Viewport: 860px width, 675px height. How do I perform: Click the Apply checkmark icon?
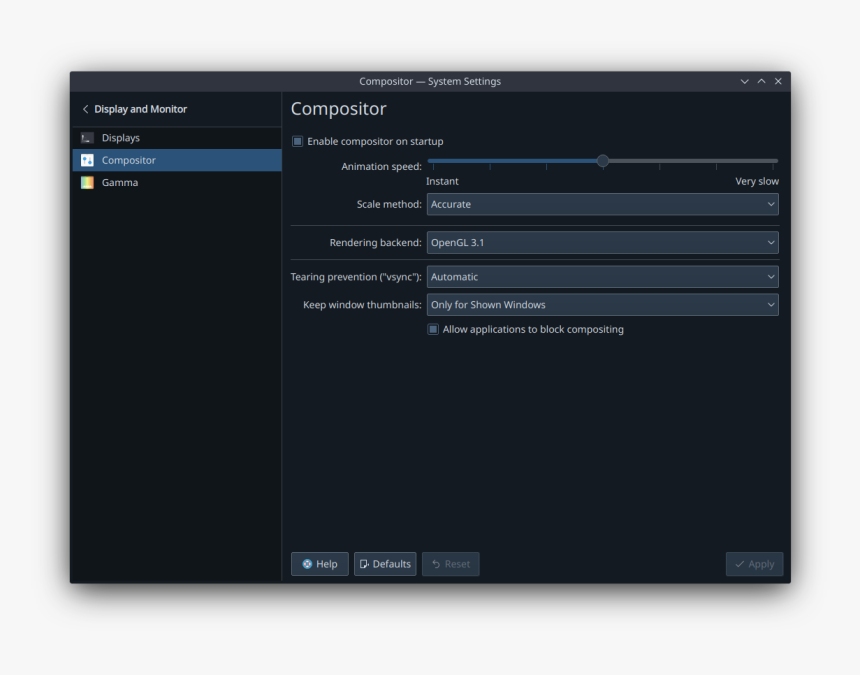click(x=739, y=564)
